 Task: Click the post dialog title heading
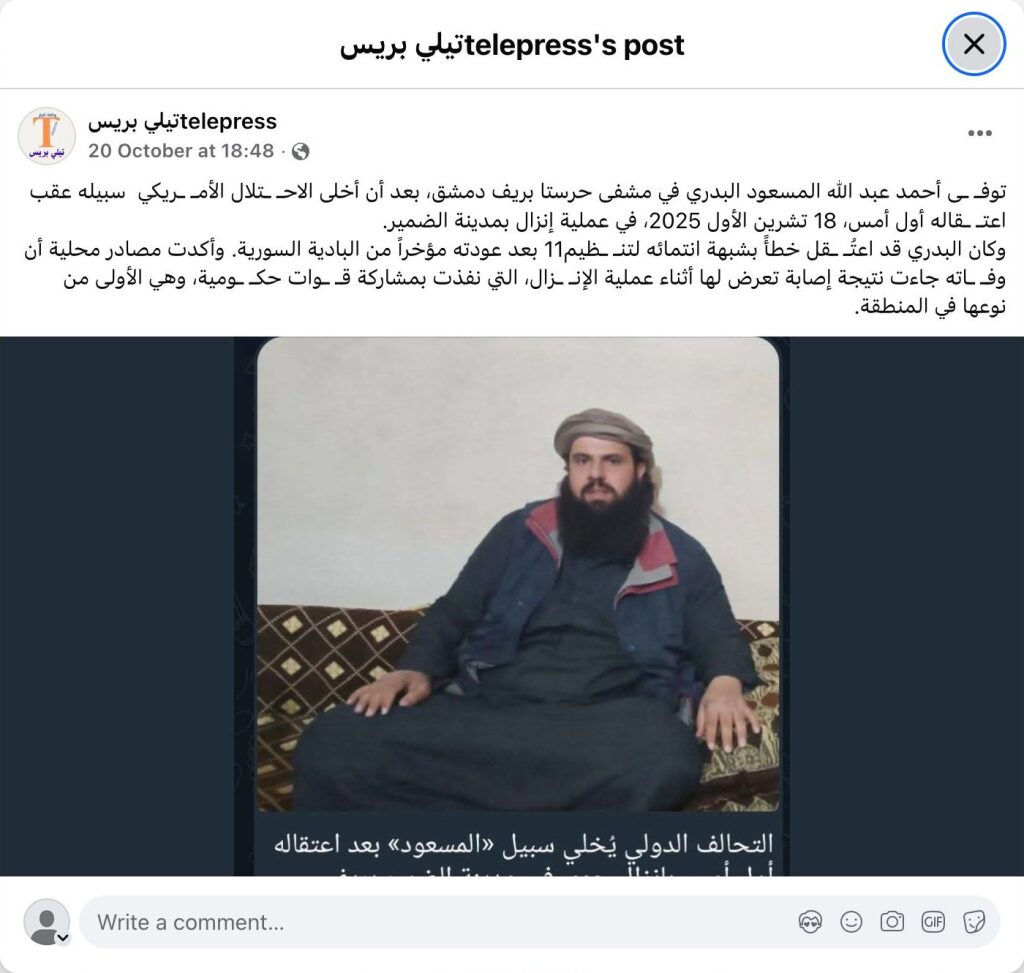tap(512, 45)
